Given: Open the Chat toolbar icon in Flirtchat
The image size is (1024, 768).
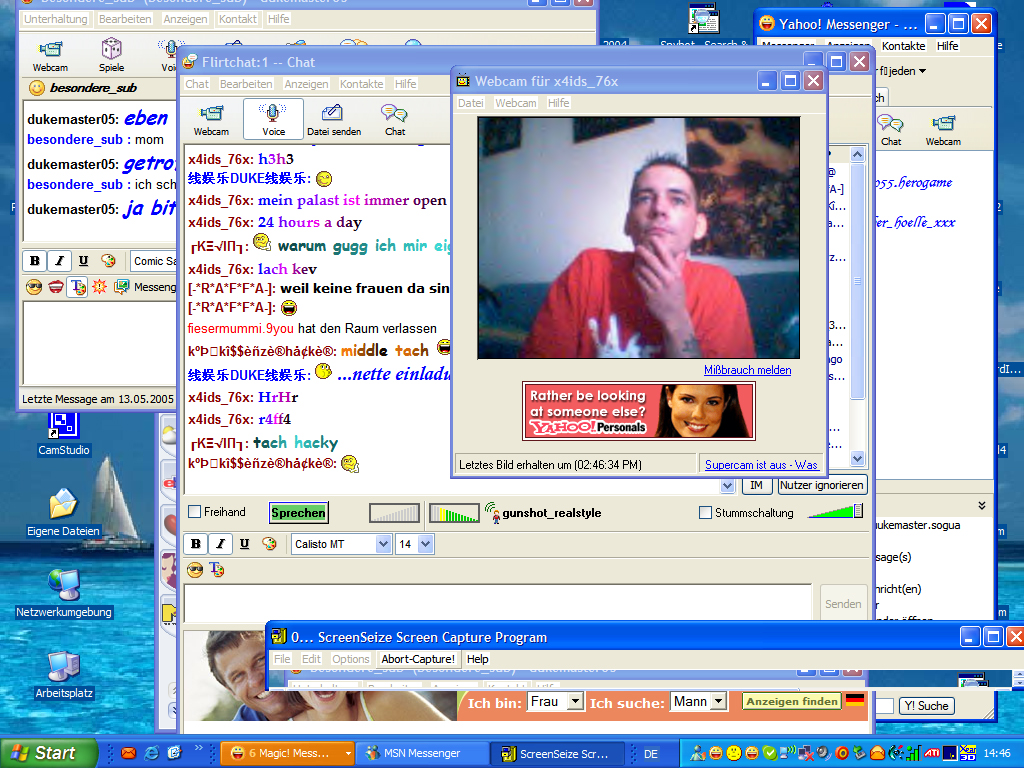Looking at the screenshot, I should (394, 120).
